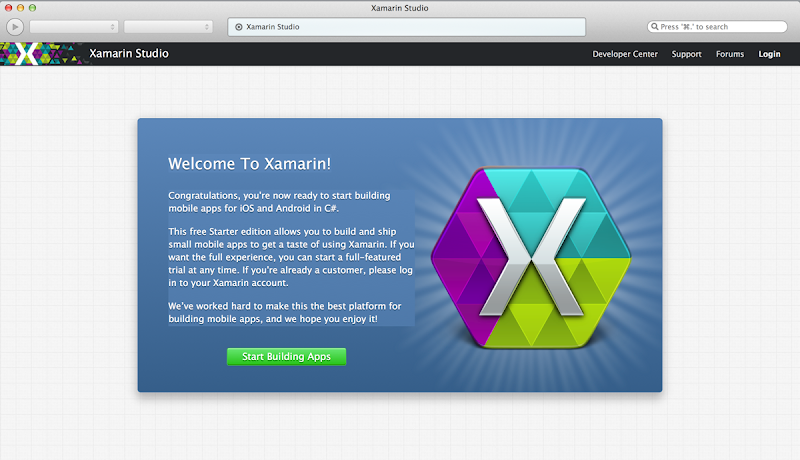The height and width of the screenshot is (460, 800).
Task: Click the magnifier icon in search box
Action: click(x=654, y=27)
